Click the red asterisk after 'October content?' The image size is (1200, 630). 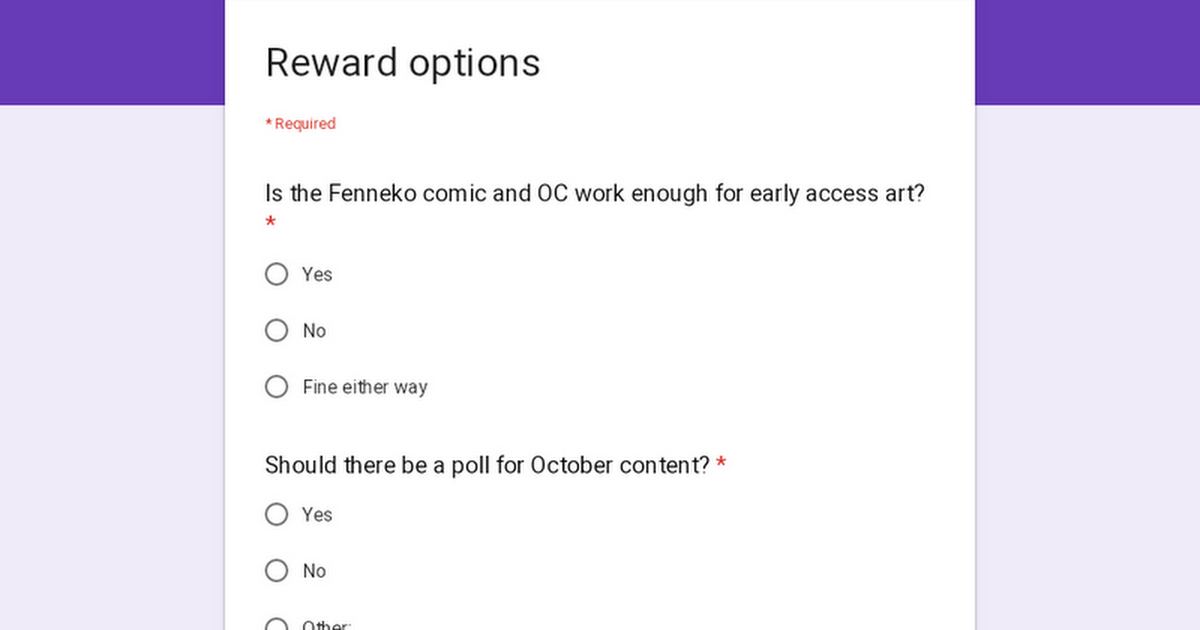[x=721, y=464]
